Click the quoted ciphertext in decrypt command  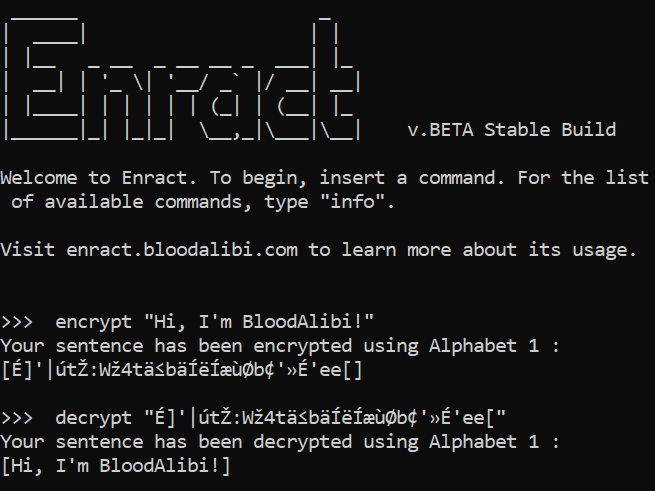[325, 418]
